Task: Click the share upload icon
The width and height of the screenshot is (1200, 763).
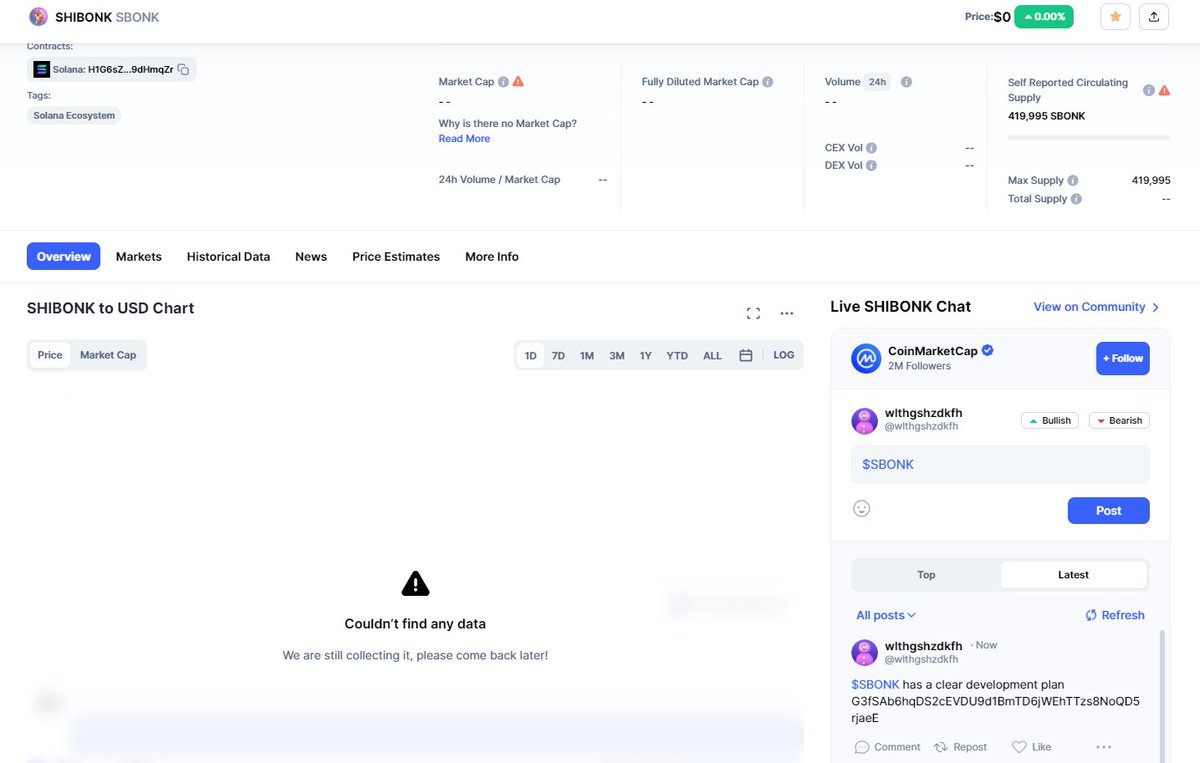Action: (1154, 17)
